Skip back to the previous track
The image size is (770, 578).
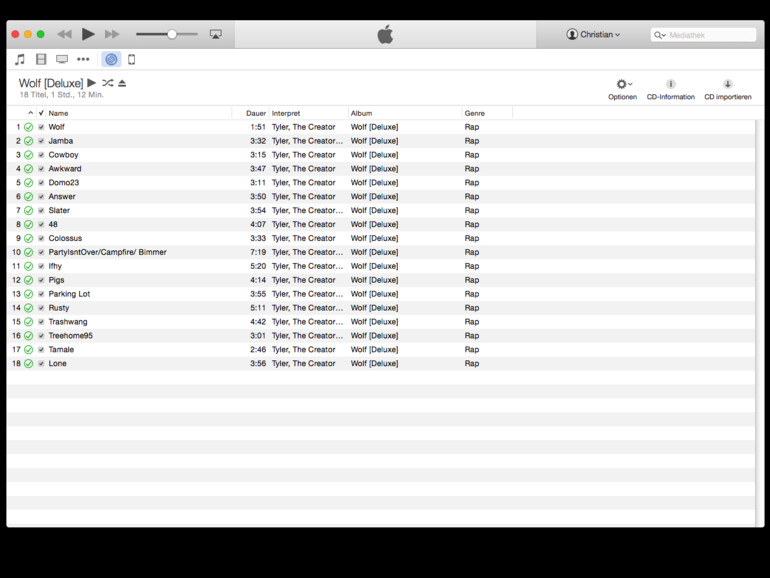tap(64, 34)
